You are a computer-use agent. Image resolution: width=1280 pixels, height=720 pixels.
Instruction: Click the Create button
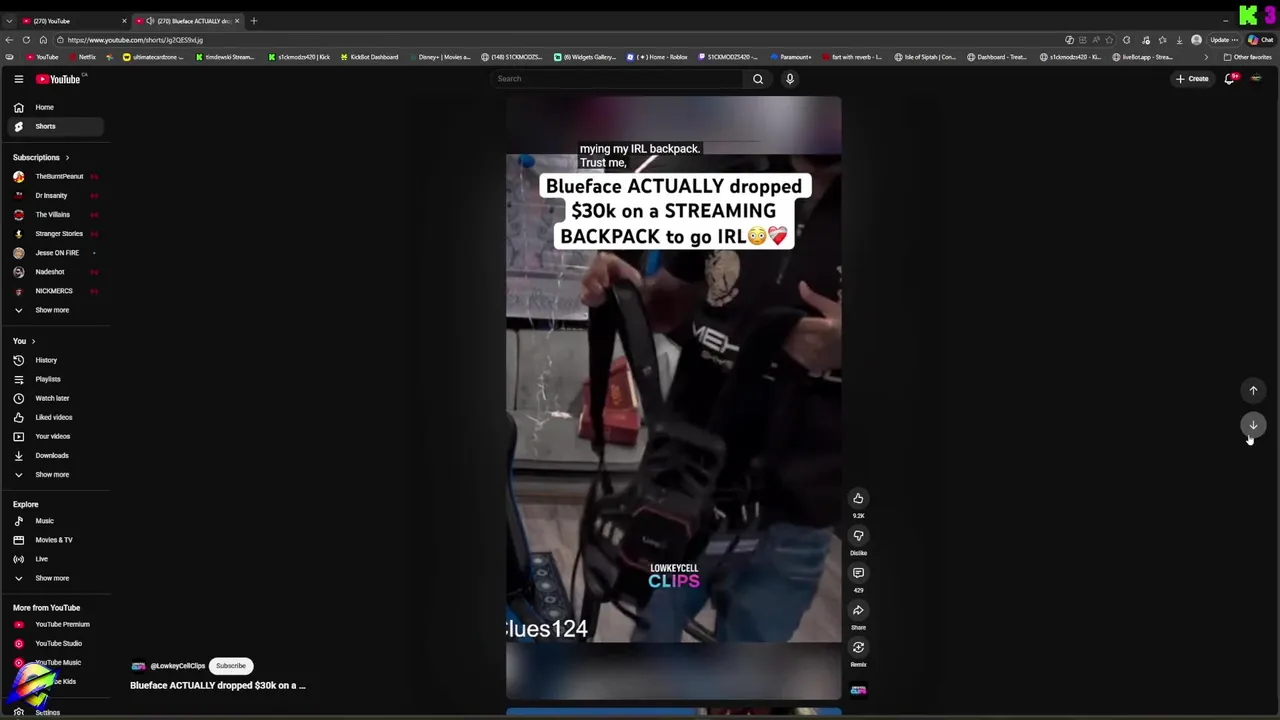[x=1193, y=79]
